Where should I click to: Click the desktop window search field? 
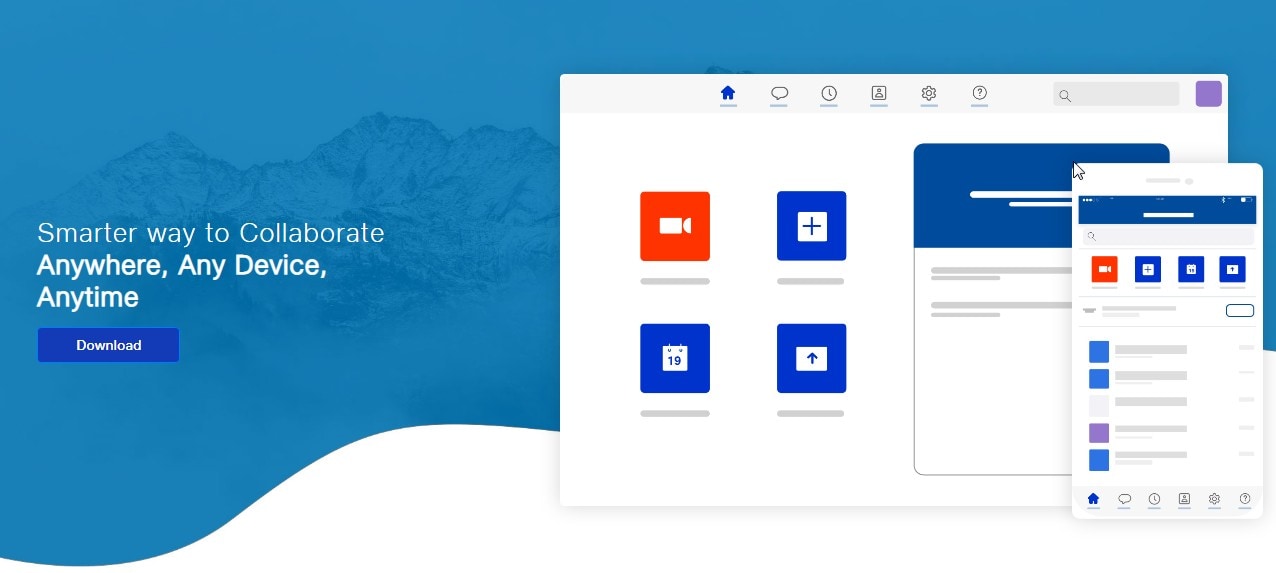click(x=1116, y=95)
